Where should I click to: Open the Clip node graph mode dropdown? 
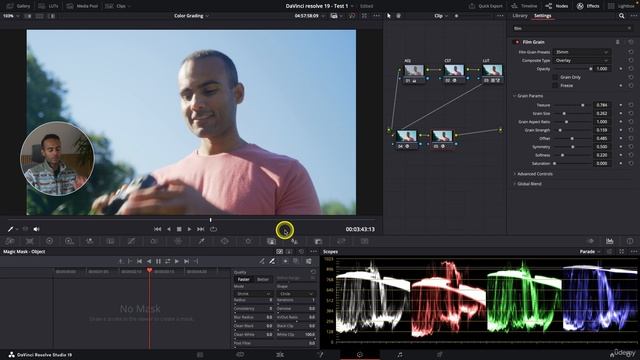[440, 16]
